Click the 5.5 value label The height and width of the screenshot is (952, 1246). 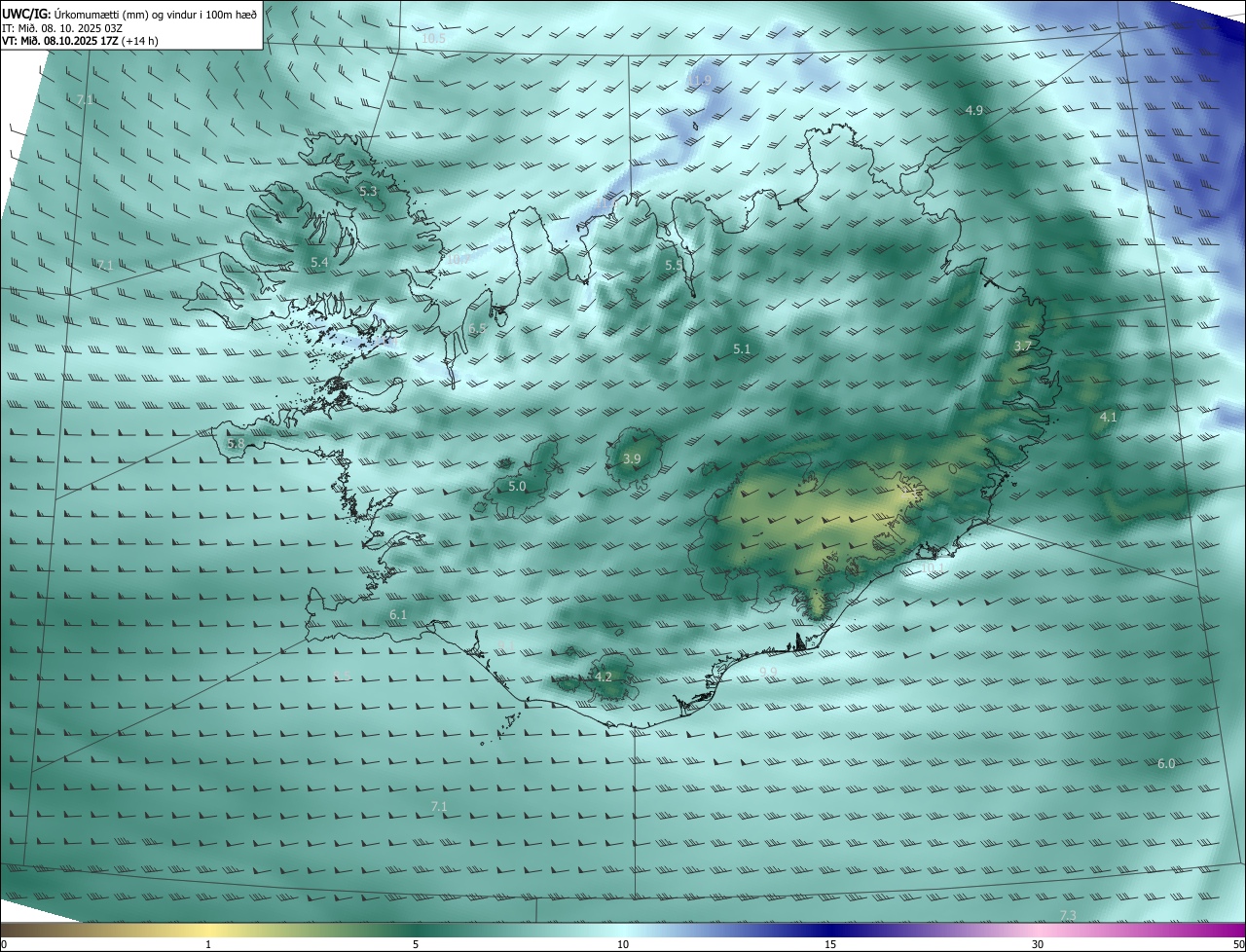click(674, 265)
